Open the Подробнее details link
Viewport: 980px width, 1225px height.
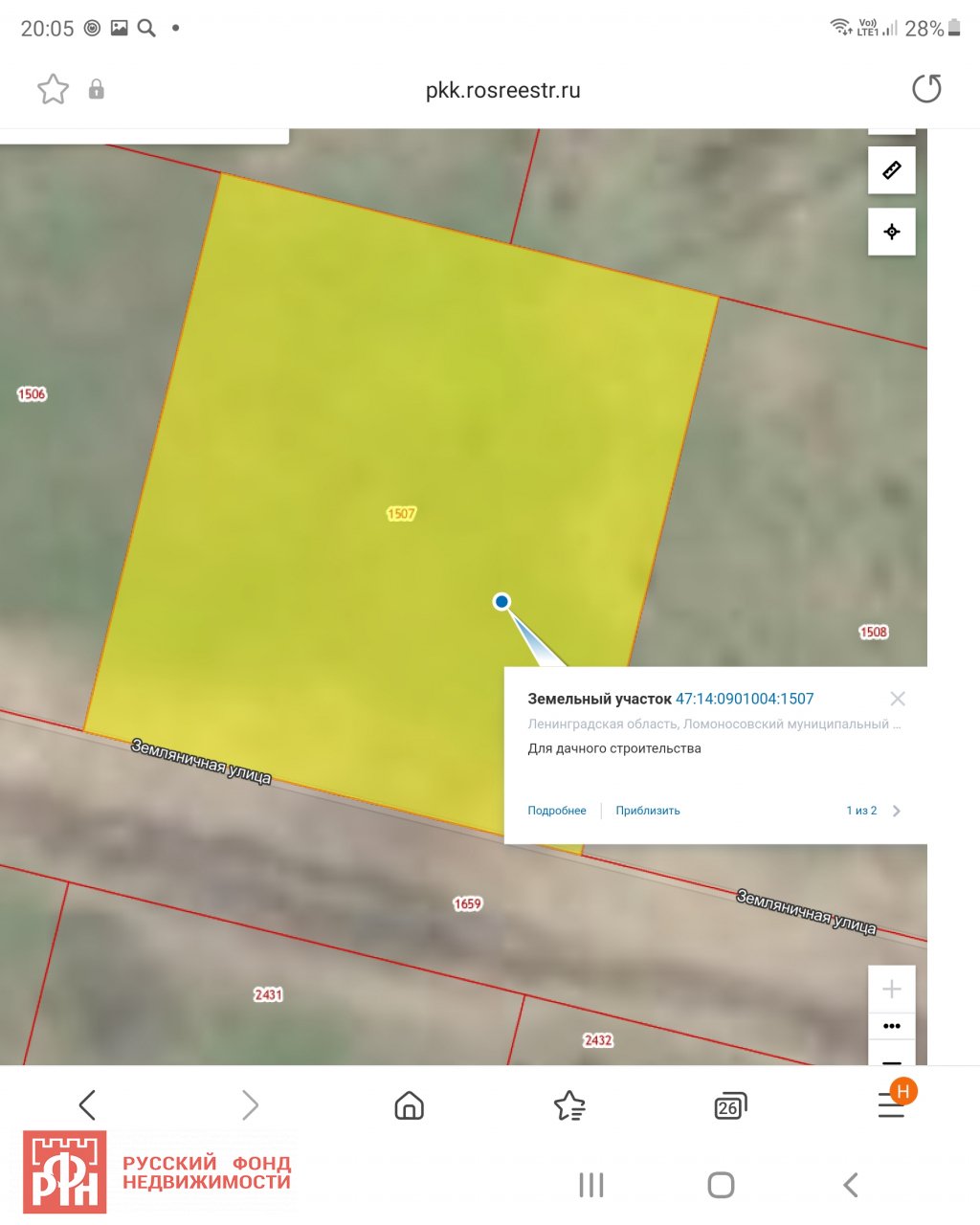pos(557,811)
